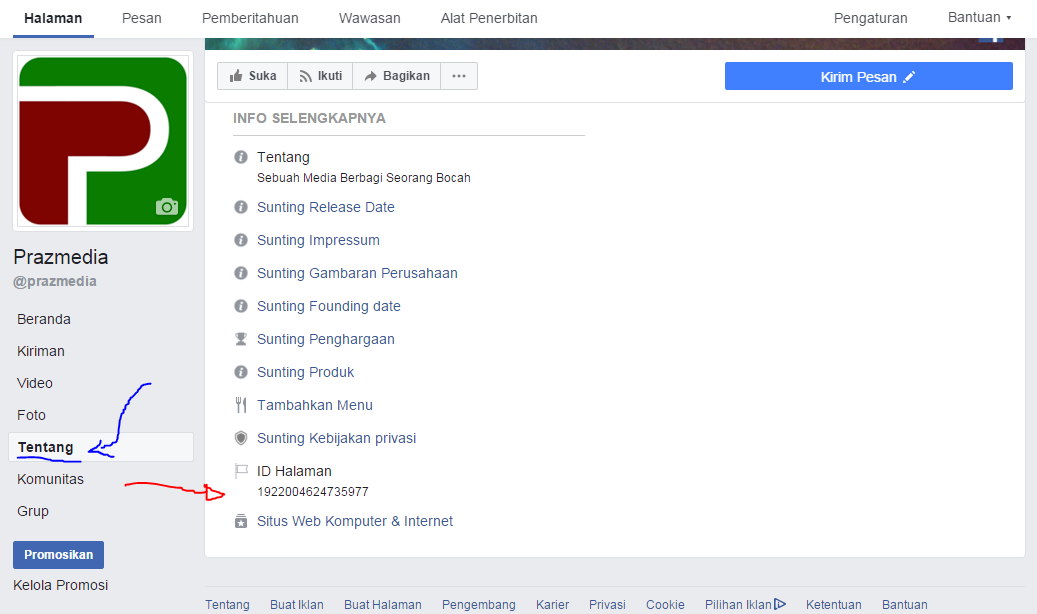The height and width of the screenshot is (614, 1037).
Task: Open the Bantuan dropdown menu
Action: pyautogui.click(x=978, y=17)
